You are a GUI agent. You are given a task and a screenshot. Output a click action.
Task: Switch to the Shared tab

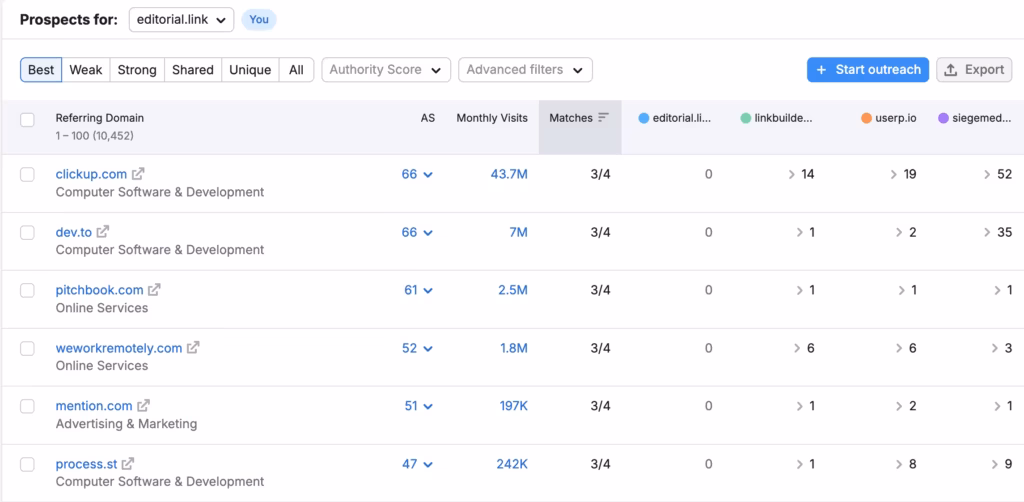[193, 70]
